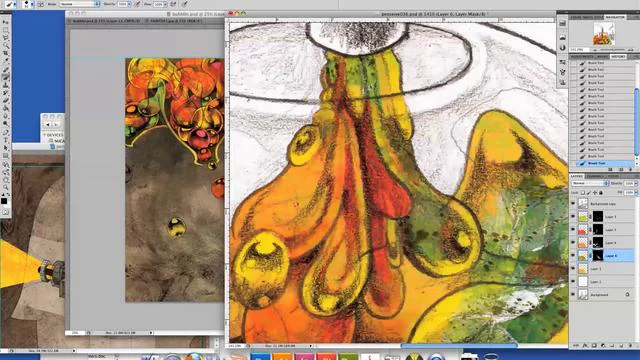640x360 pixels.
Task: Select the Clone Stamp tool
Action: (x=5, y=85)
